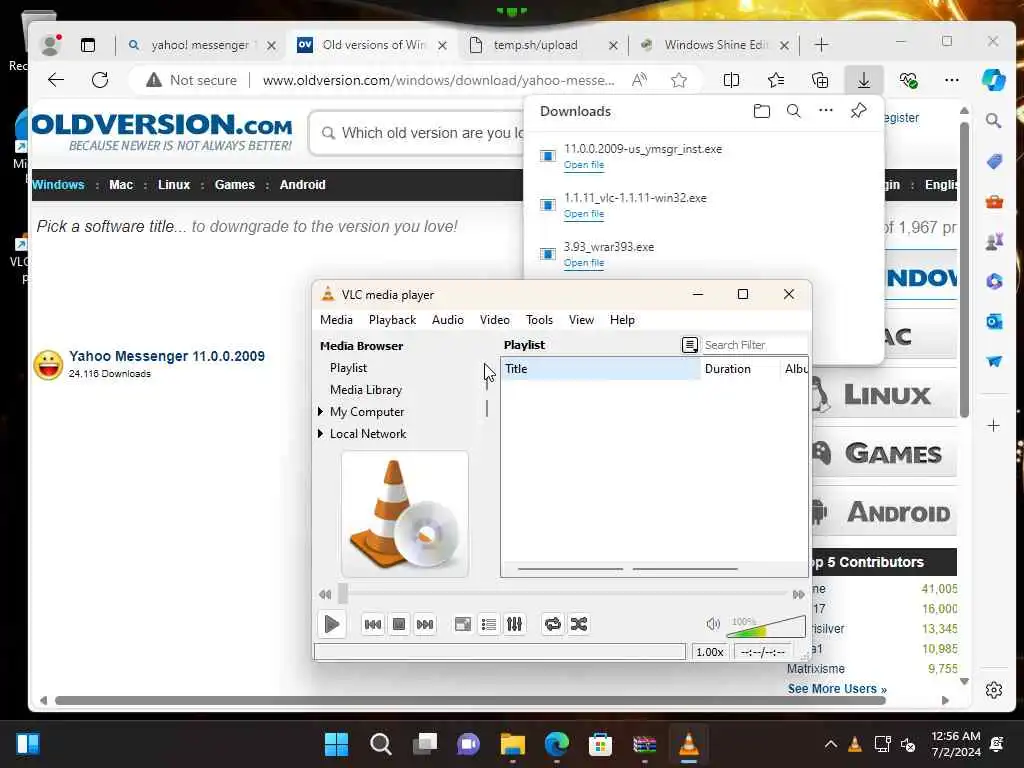1024x768 pixels.
Task: Click the VLC Search Filter field
Action: click(x=754, y=345)
